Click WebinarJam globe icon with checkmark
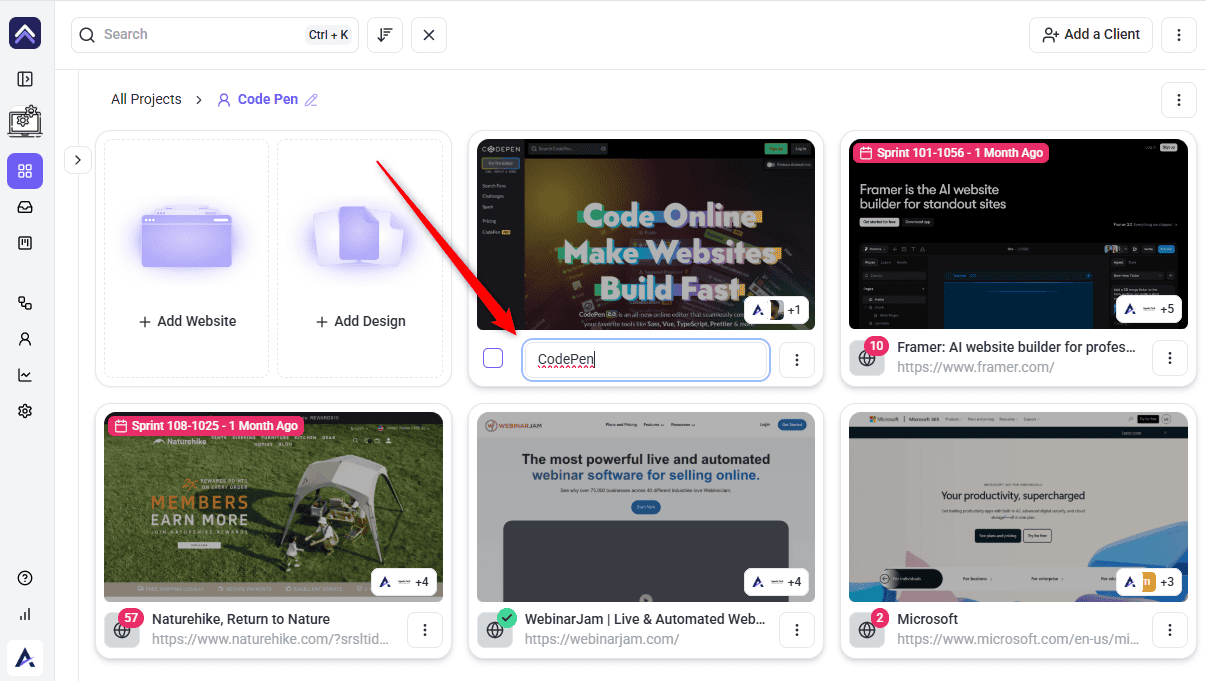 [495, 629]
